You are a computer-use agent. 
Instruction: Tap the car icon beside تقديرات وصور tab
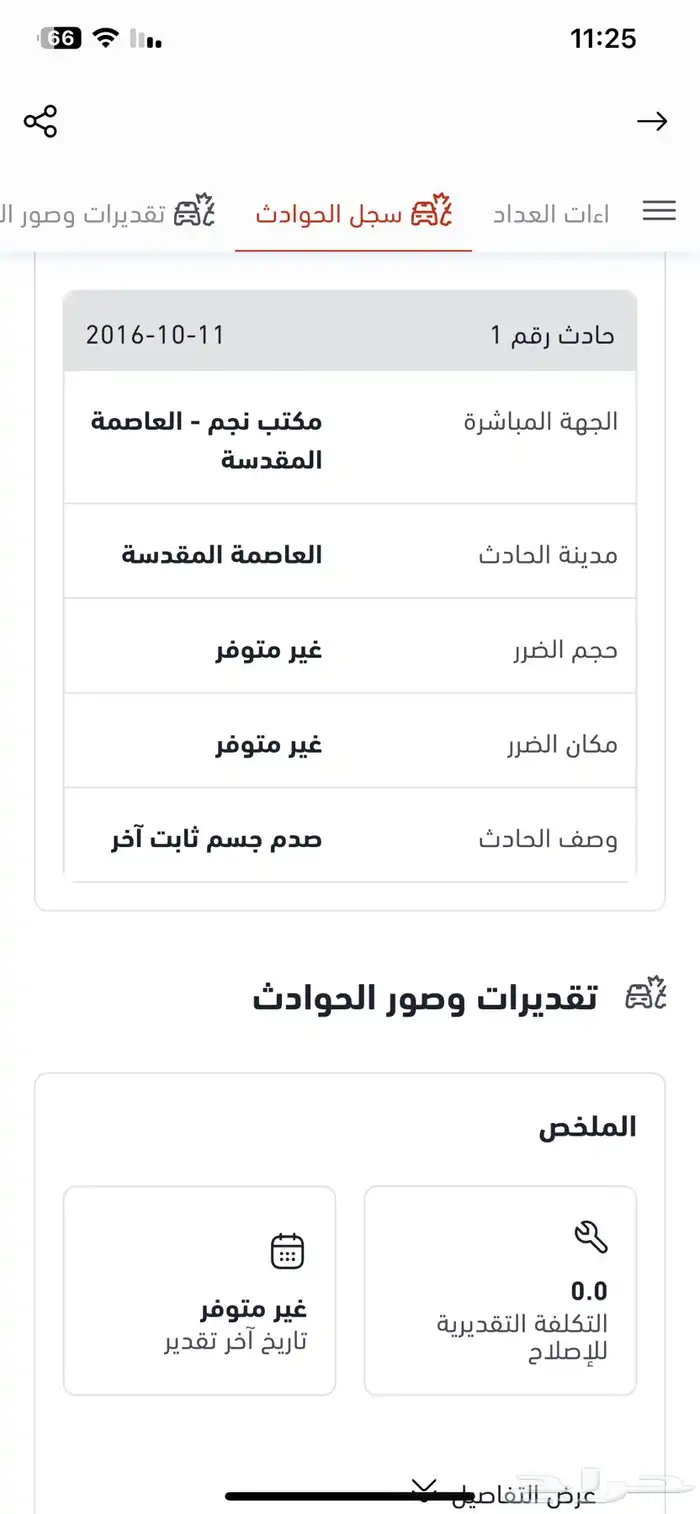click(x=194, y=212)
